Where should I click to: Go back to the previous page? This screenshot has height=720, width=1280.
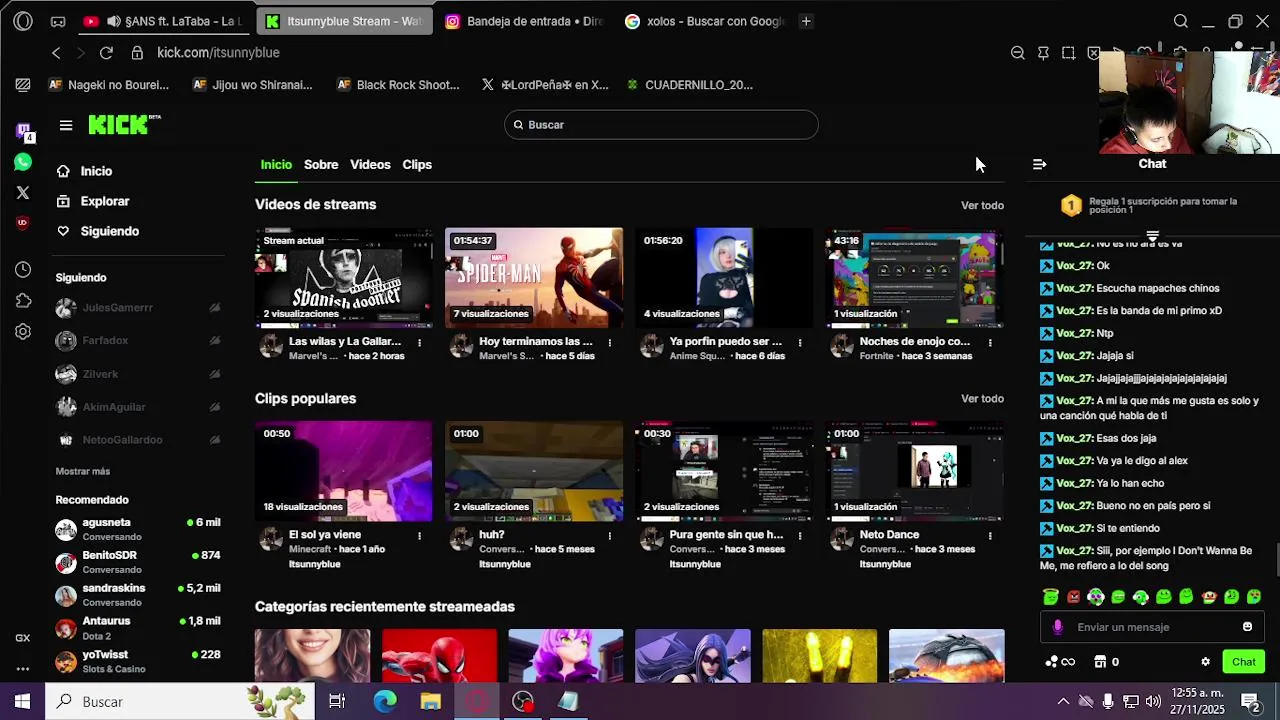[56, 53]
